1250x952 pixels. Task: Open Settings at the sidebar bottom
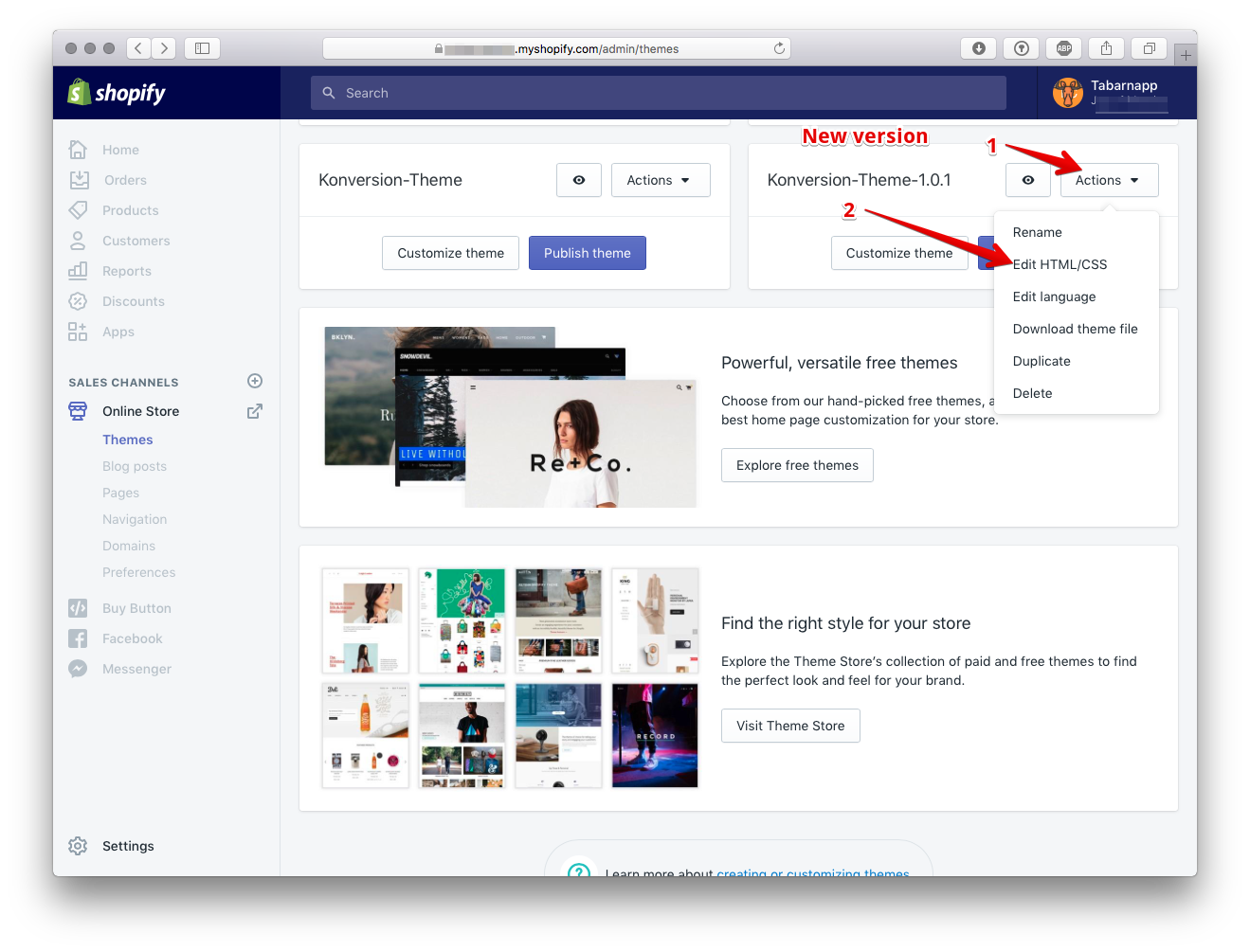tap(128, 846)
